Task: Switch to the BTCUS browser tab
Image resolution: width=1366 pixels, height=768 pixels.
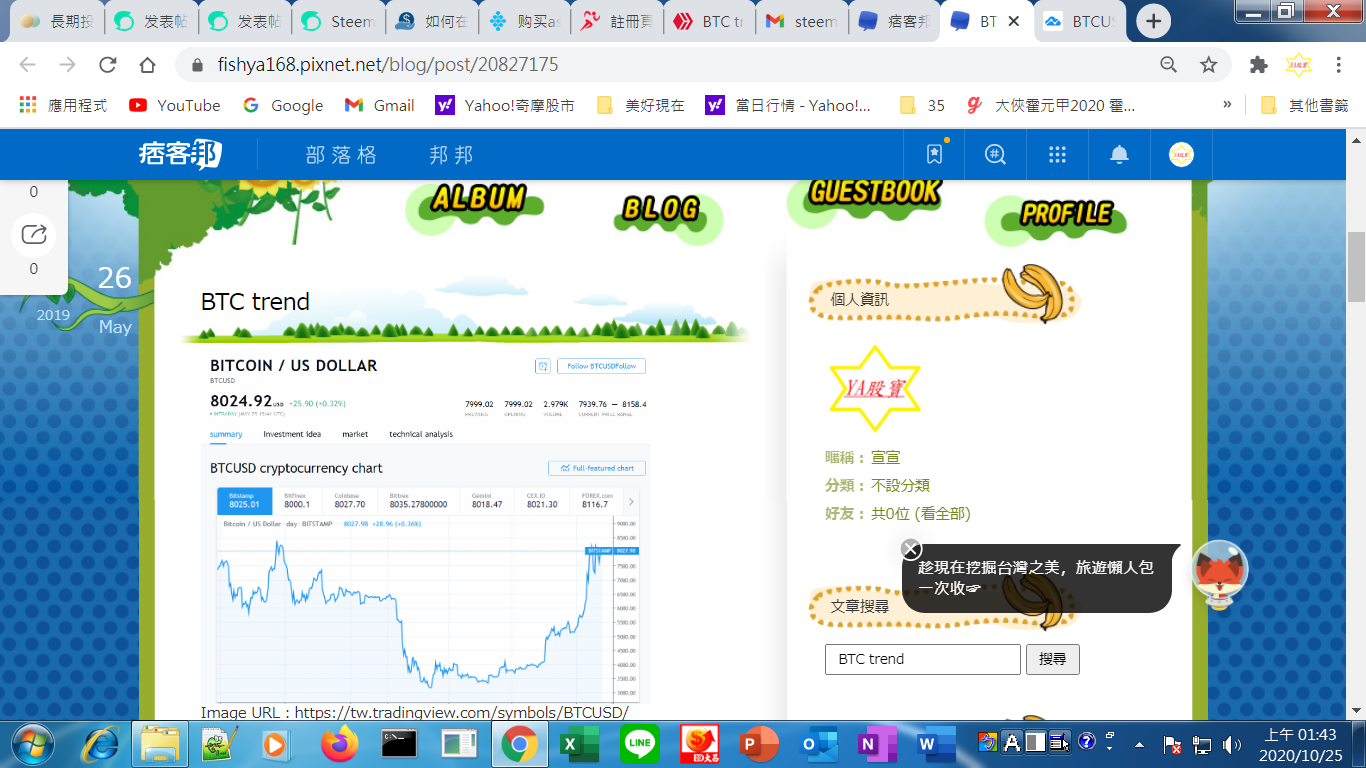Action: (x=1078, y=21)
